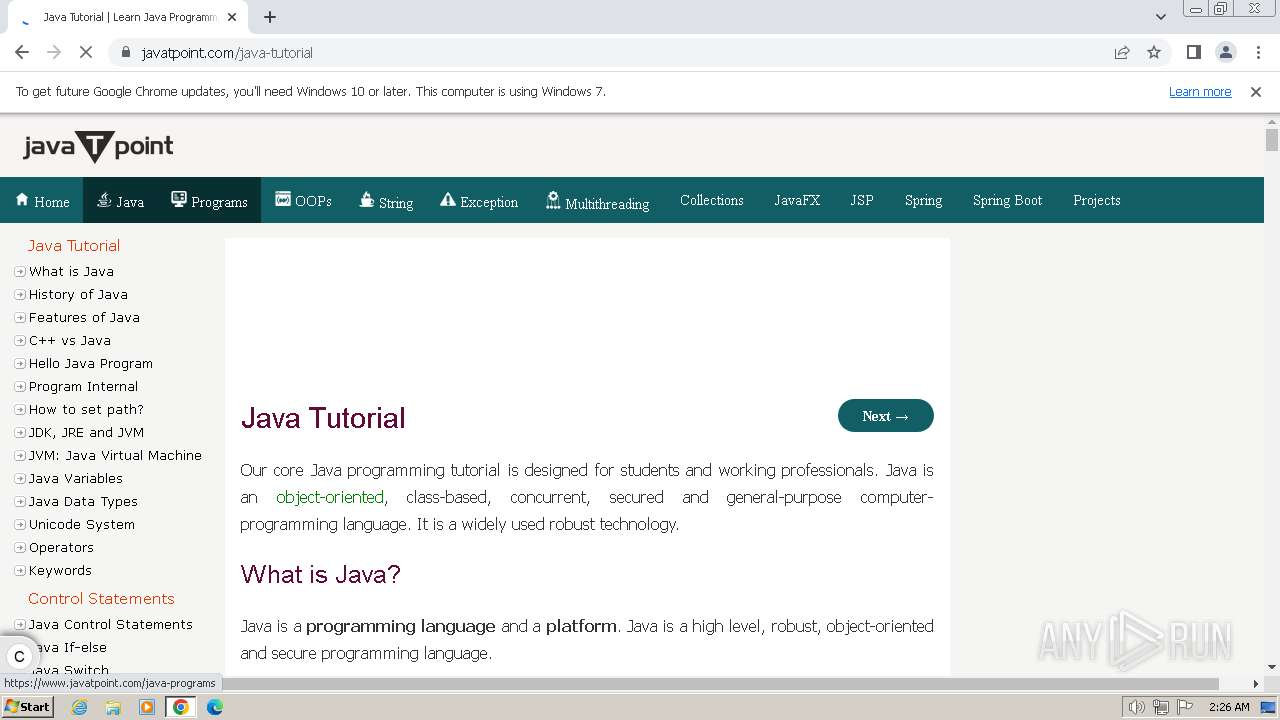Open Windows Explorer from the taskbar

[x=113, y=707]
